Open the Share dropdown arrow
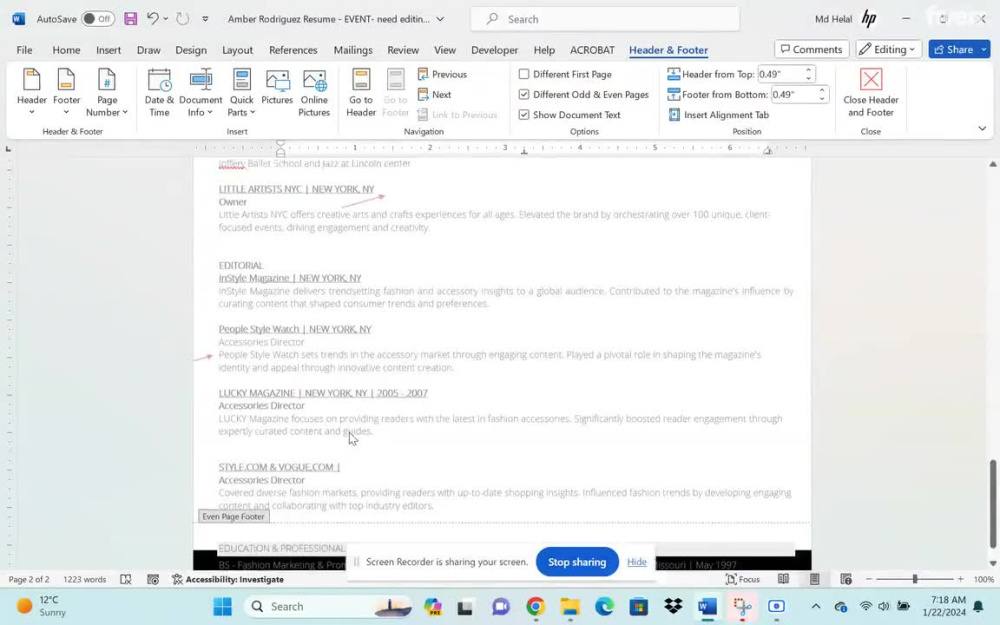1000x625 pixels. pos(984,49)
